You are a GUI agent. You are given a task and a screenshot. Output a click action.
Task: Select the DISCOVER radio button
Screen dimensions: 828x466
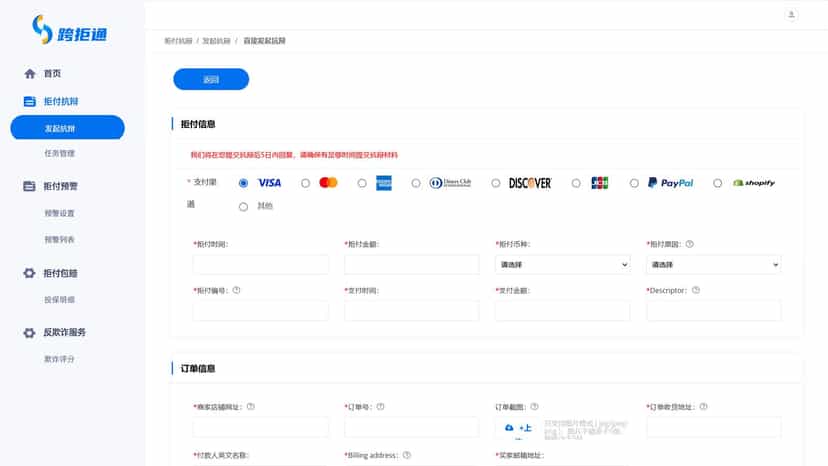pyautogui.click(x=495, y=183)
